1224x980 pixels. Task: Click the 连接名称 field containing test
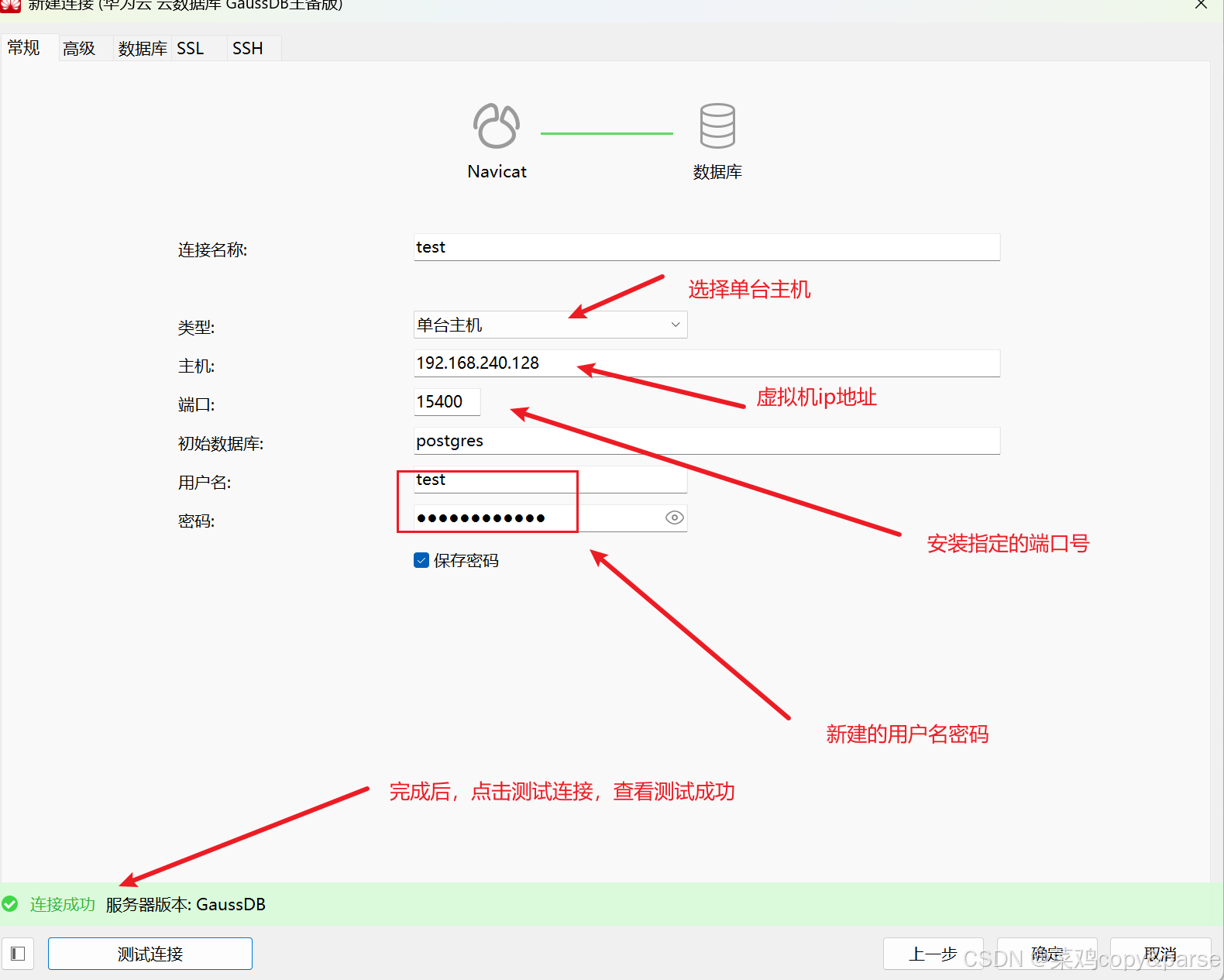tap(707, 247)
